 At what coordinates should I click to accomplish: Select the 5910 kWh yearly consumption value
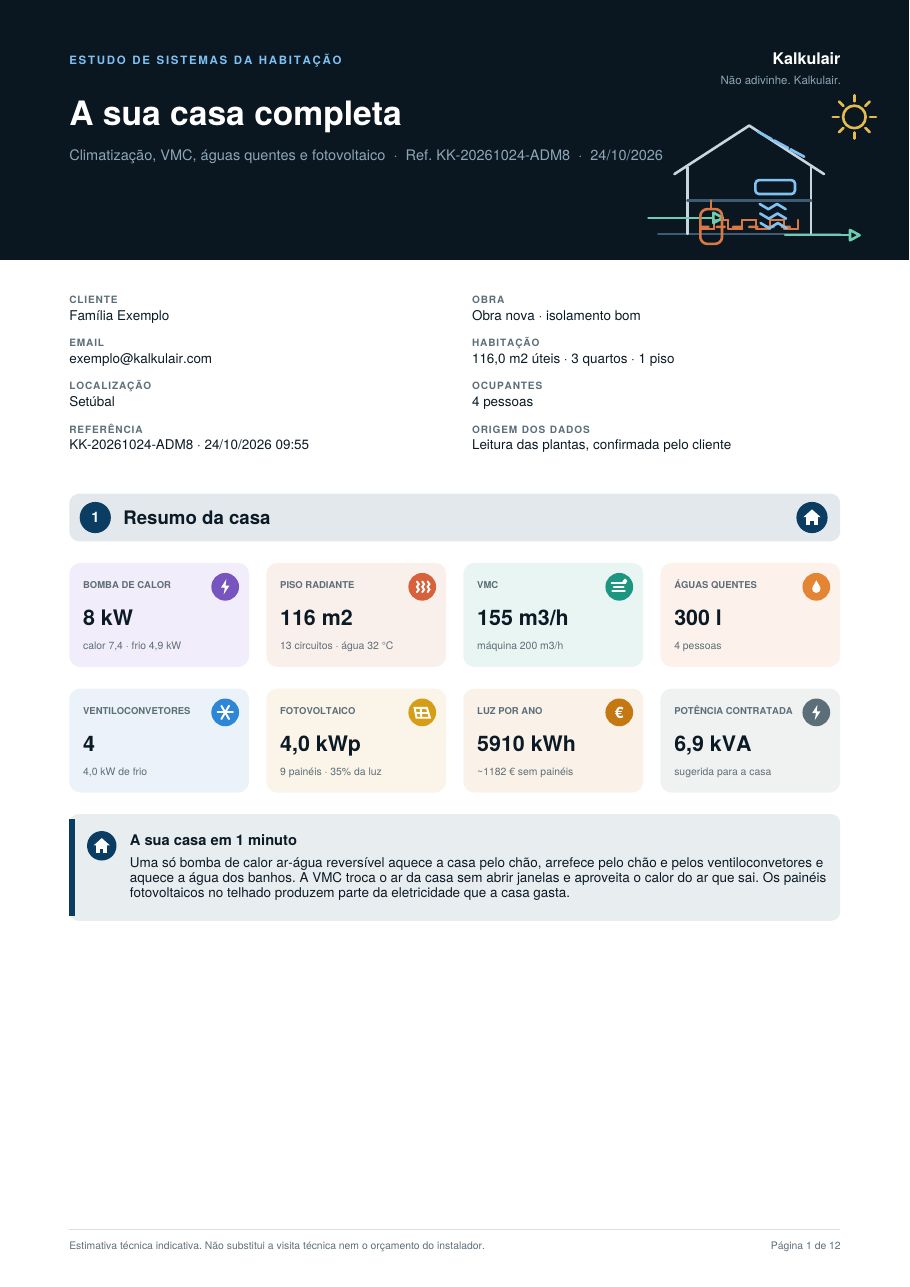tap(526, 744)
